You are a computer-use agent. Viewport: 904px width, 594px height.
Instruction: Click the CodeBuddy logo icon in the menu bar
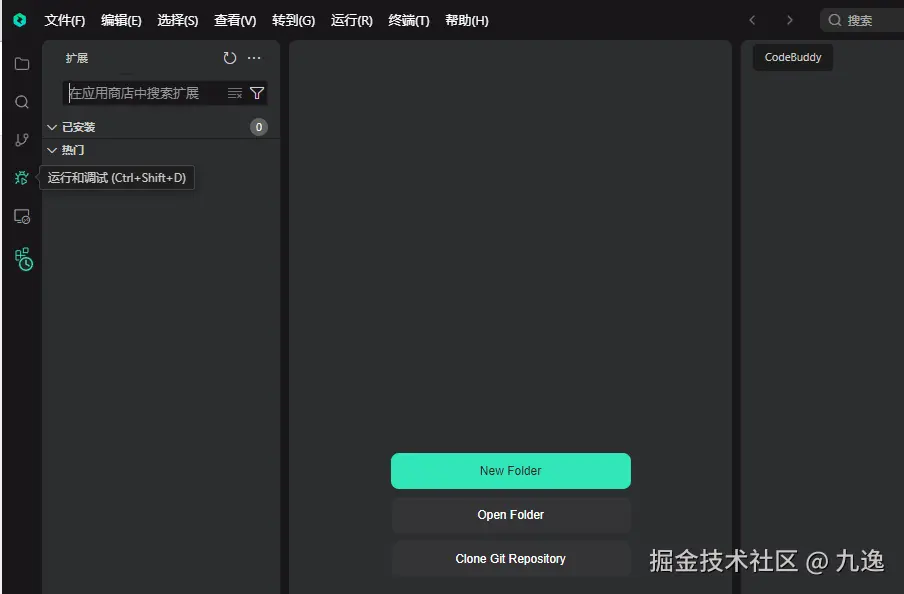coord(20,20)
